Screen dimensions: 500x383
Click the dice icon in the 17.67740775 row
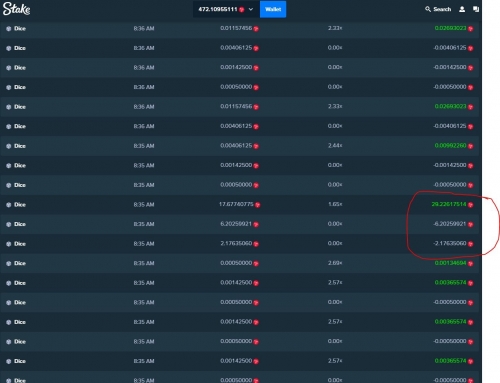pyautogui.click(x=9, y=205)
